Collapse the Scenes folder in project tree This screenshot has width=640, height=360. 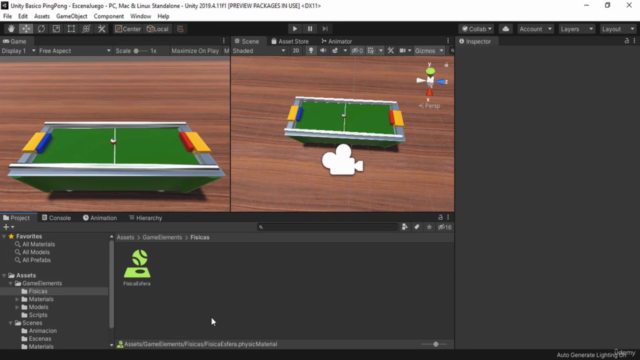11,323
